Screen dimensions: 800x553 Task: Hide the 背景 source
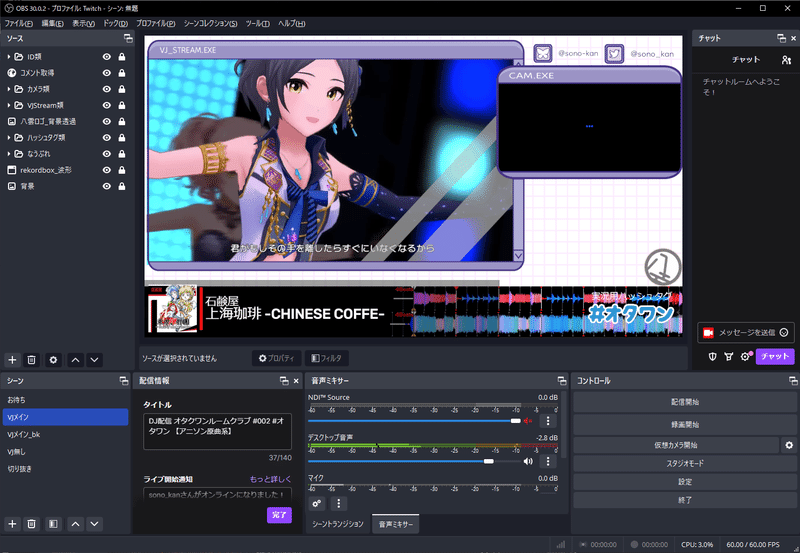pos(107,186)
